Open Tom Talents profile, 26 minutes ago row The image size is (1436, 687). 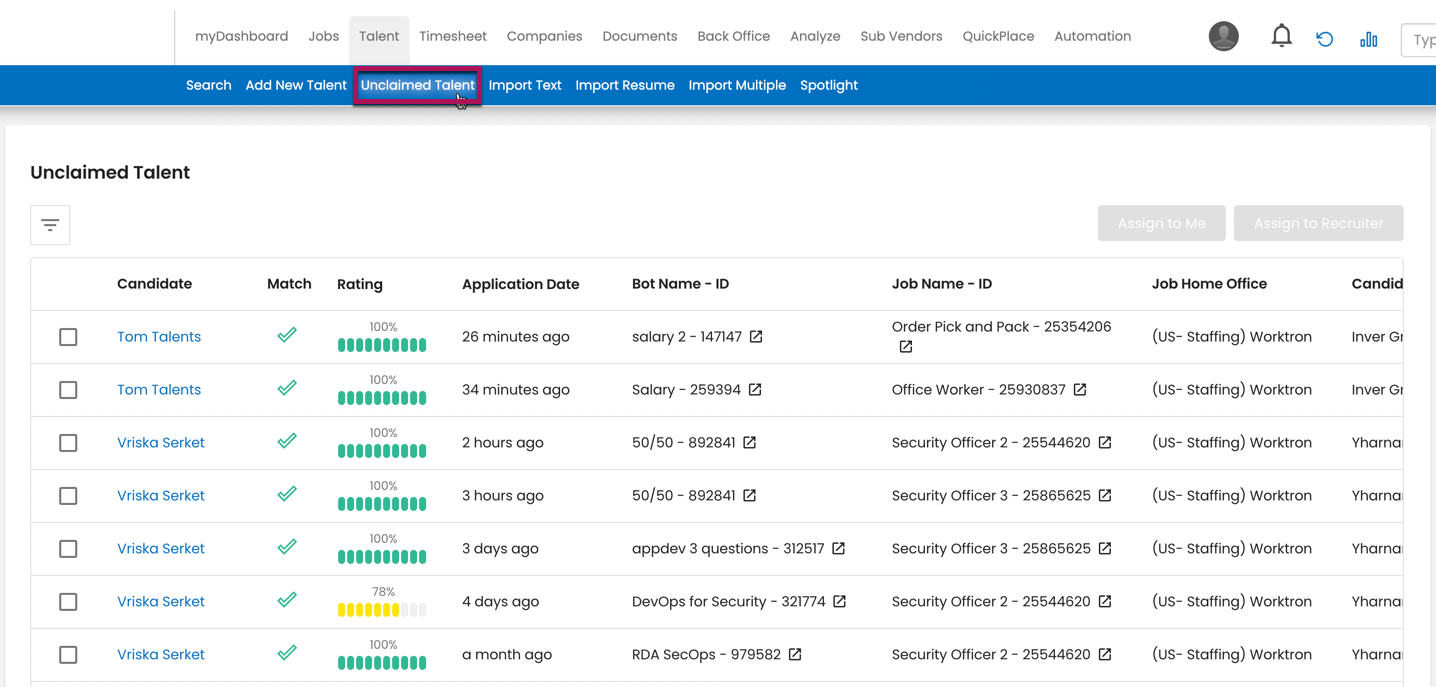[159, 337]
